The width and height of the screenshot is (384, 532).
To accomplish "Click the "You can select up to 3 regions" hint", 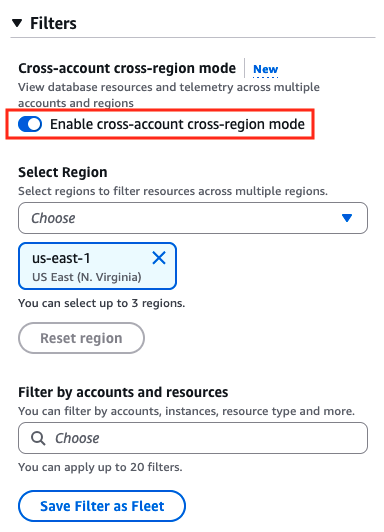I will [102, 303].
